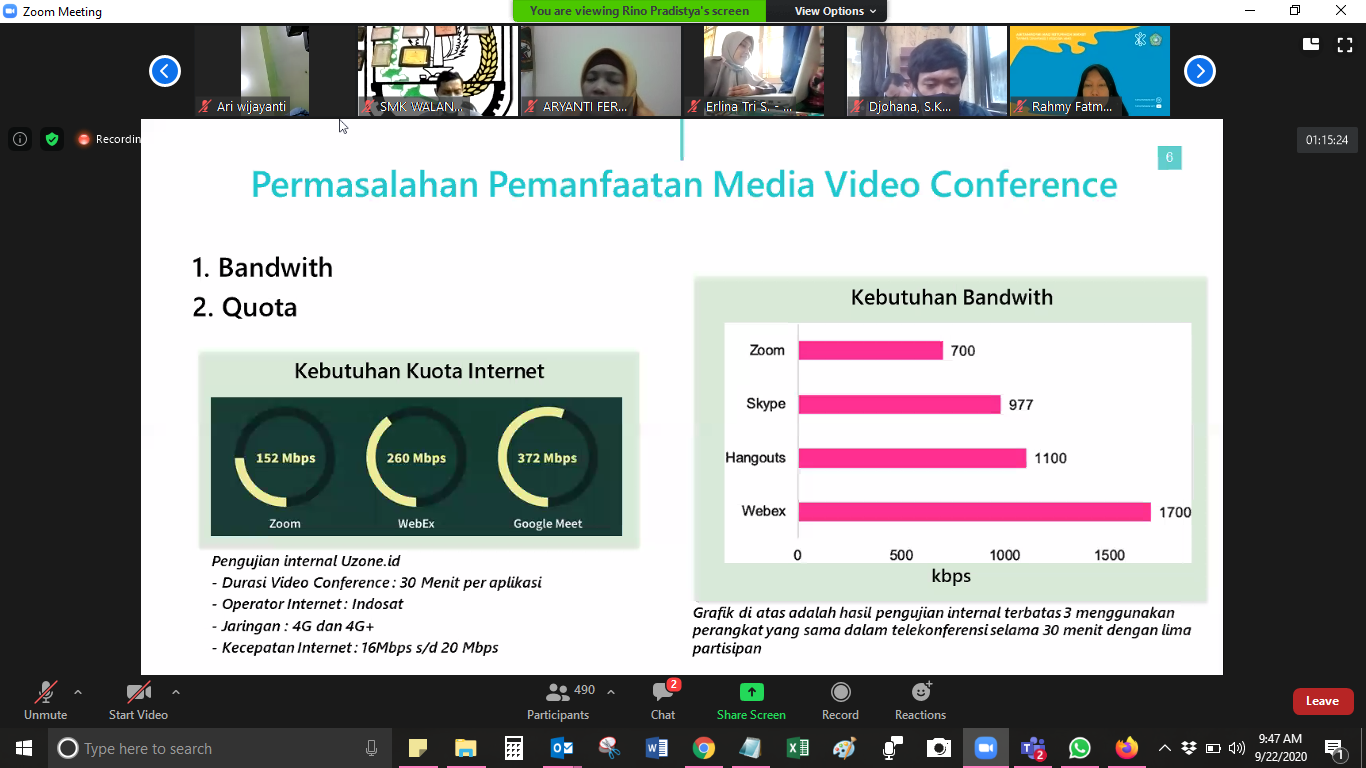Click the meeting information icon
The height and width of the screenshot is (768, 1366).
(x=20, y=139)
